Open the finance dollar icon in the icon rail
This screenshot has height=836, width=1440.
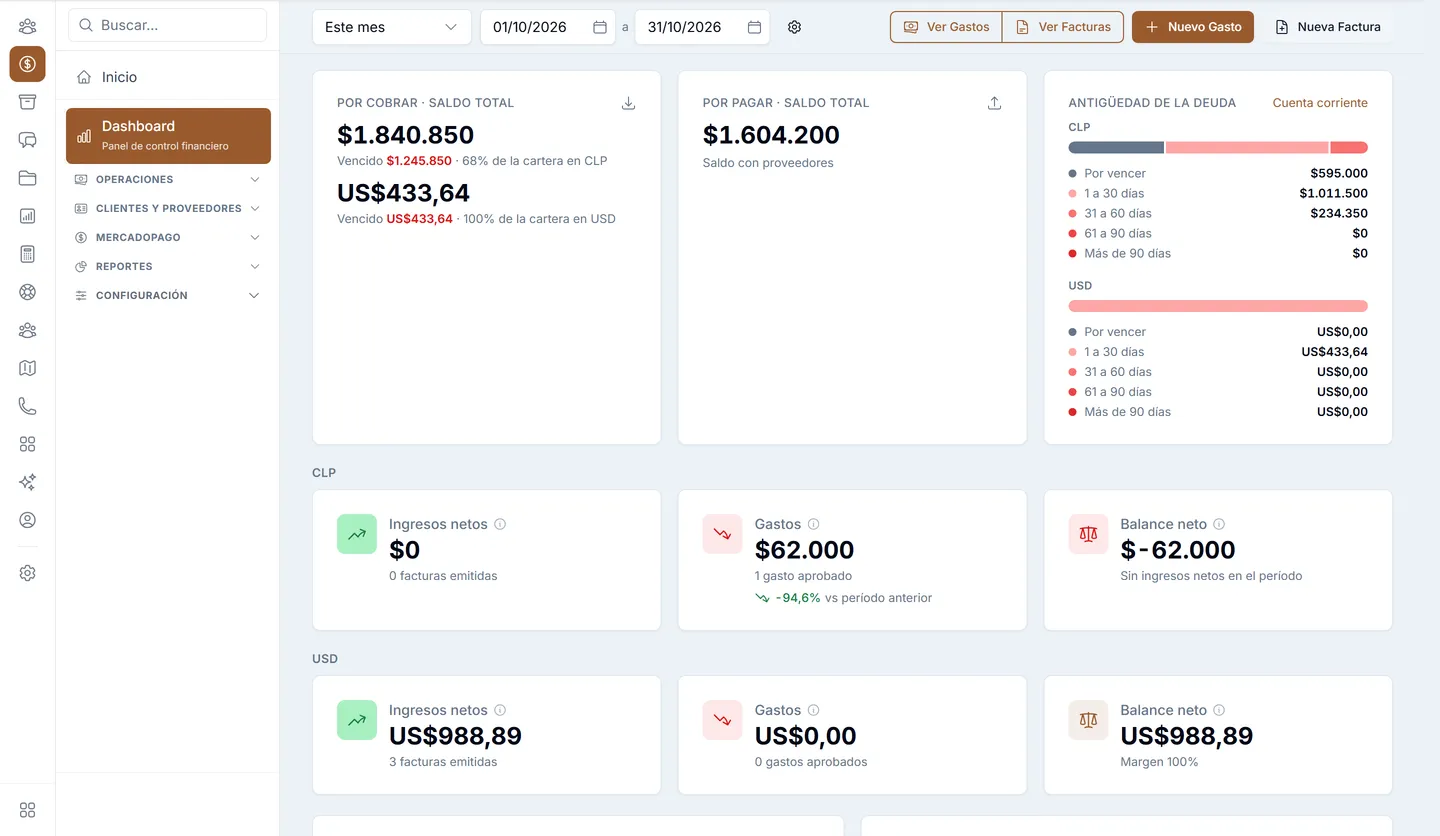click(27, 64)
